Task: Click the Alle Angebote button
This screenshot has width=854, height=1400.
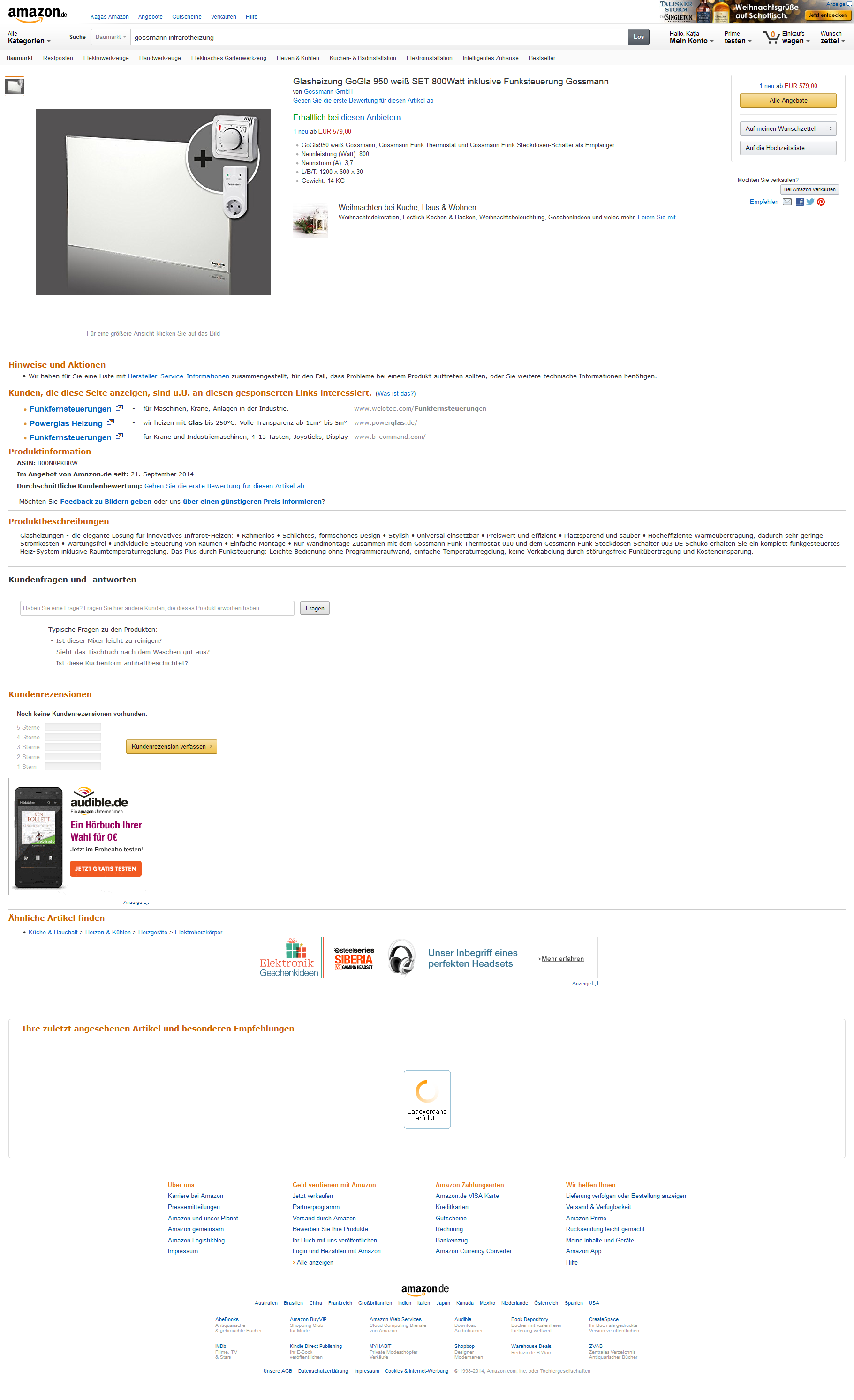Action: pos(787,100)
